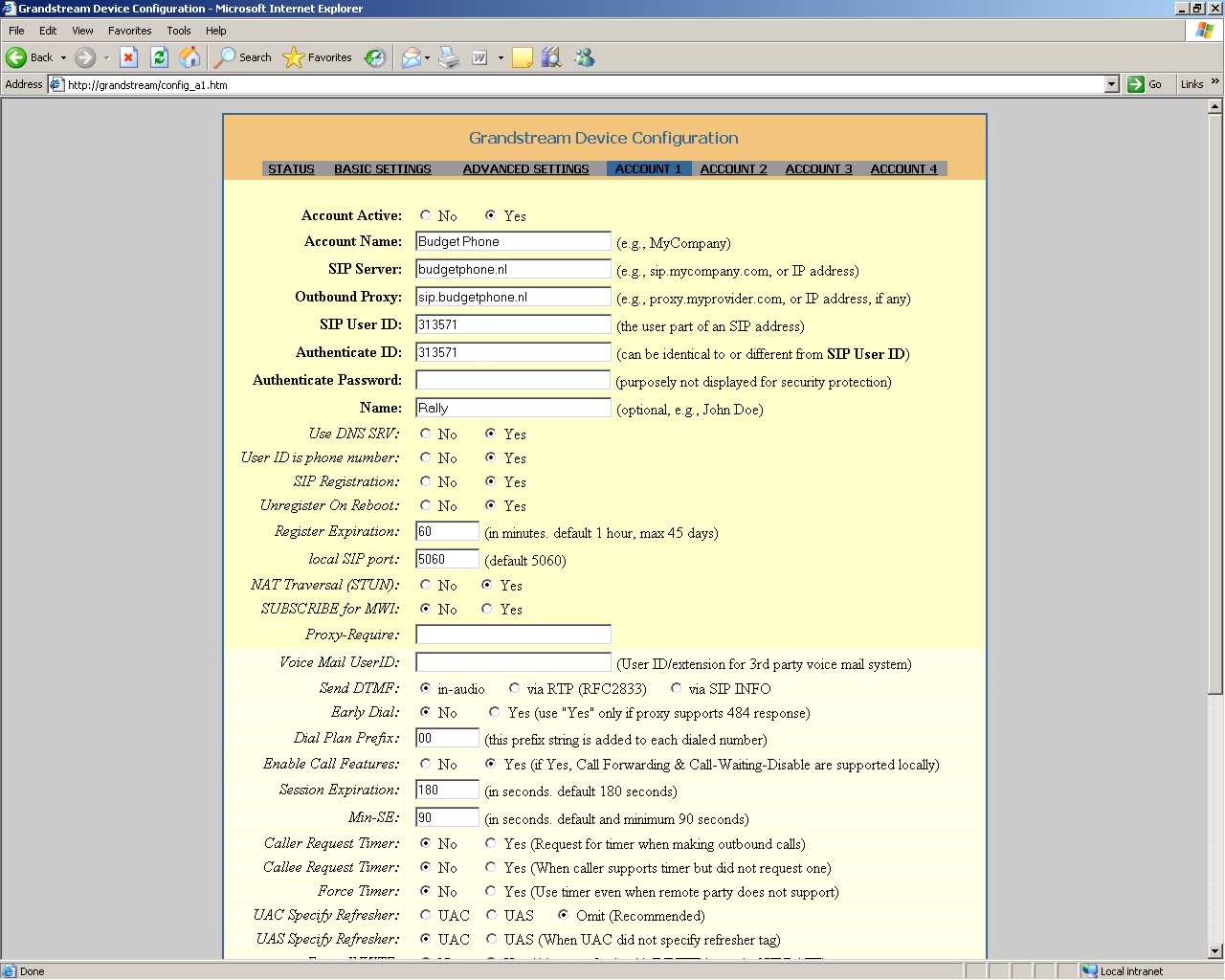Click the Authenticate Password field
The height and width of the screenshot is (980, 1225).
[x=513, y=380]
